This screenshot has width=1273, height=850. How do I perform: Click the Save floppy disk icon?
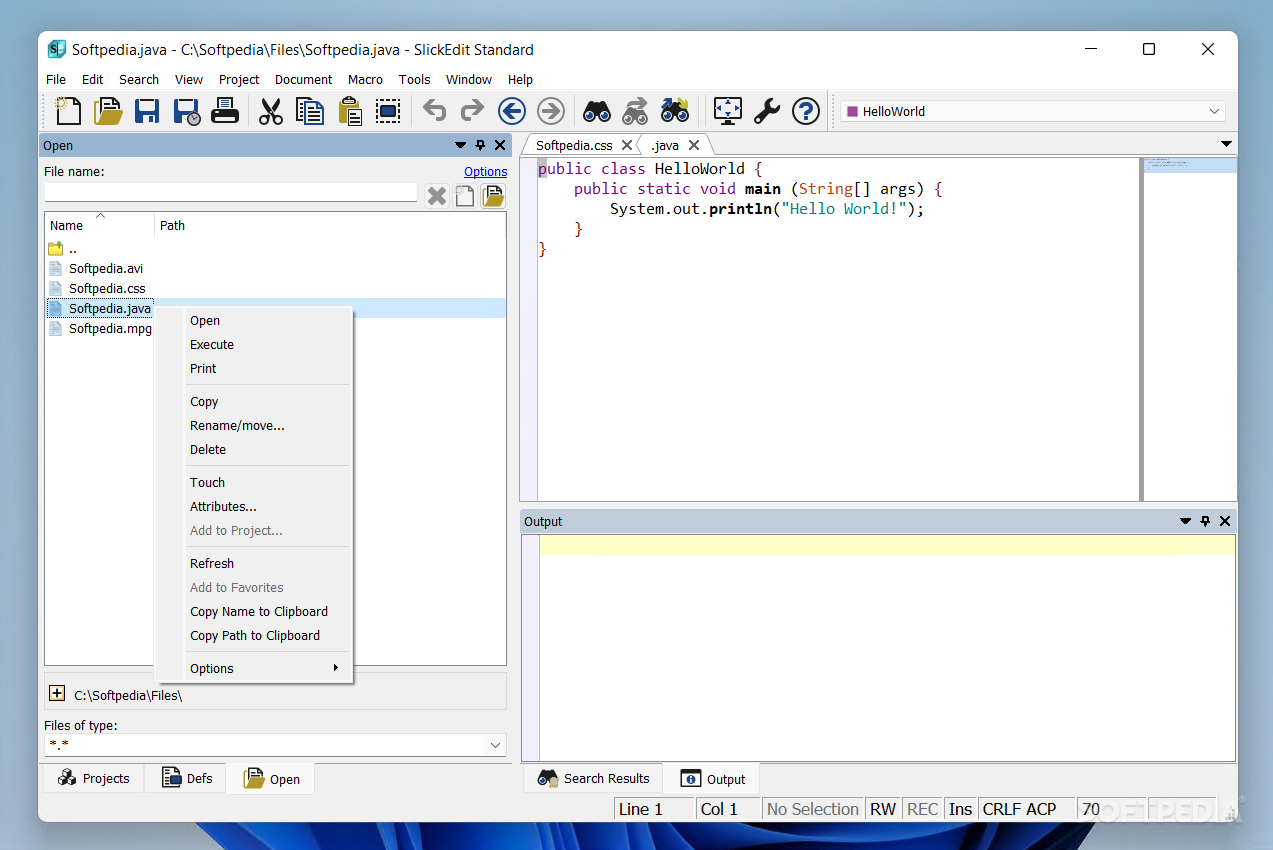(147, 111)
